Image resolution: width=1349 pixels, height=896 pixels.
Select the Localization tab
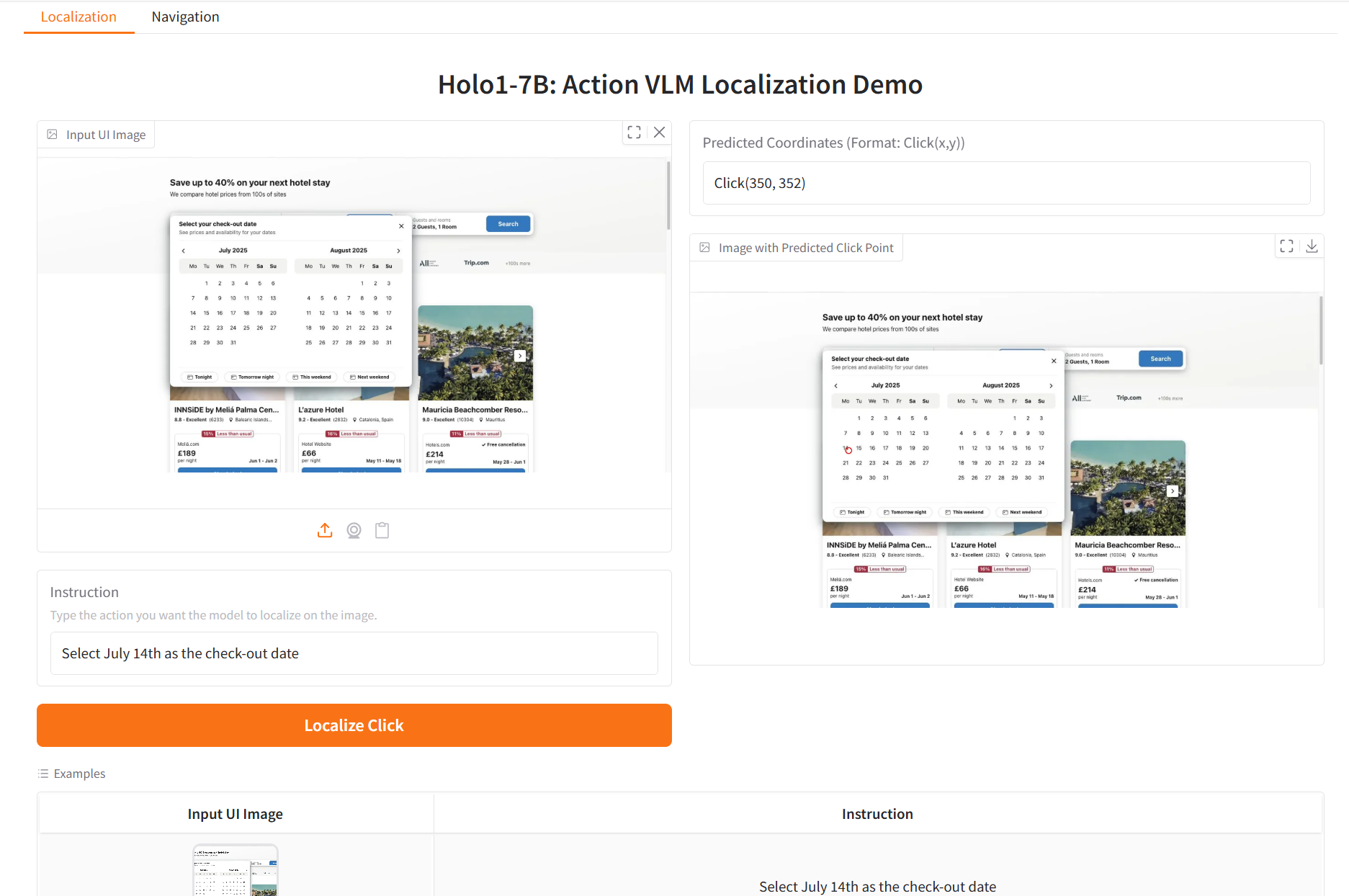(x=79, y=17)
